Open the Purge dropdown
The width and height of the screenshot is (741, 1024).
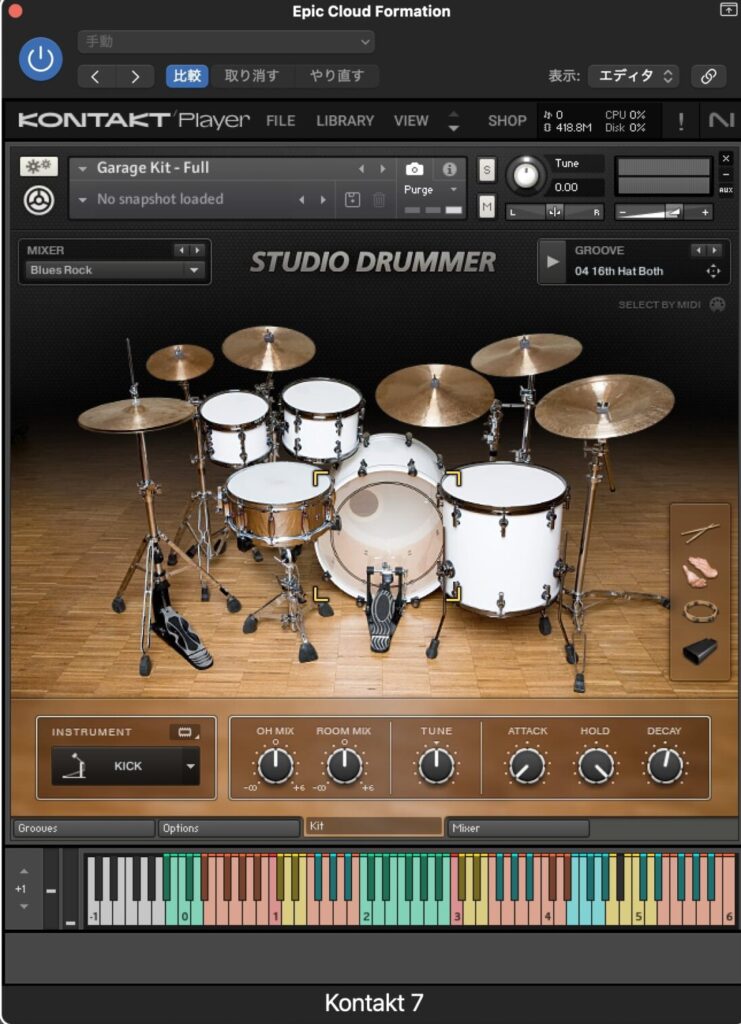click(431, 189)
